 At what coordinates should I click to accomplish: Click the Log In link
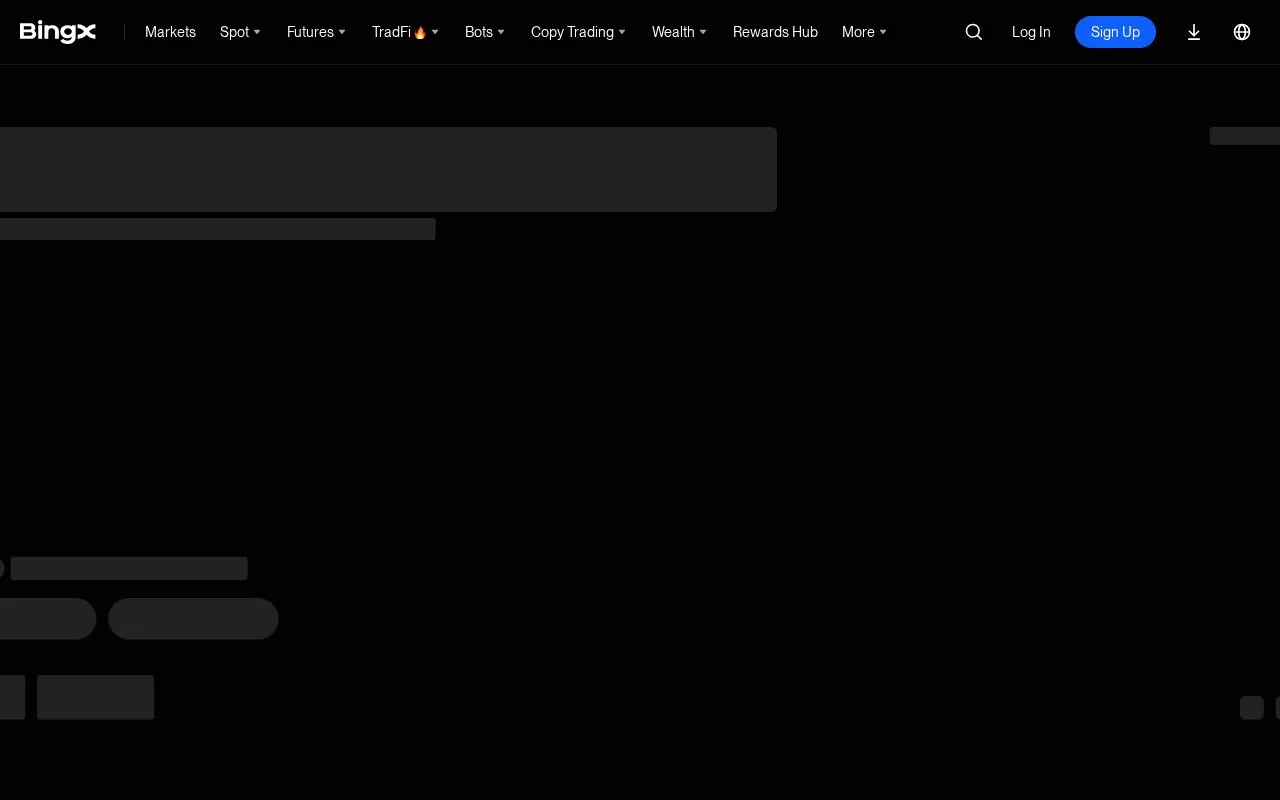[x=1031, y=32]
